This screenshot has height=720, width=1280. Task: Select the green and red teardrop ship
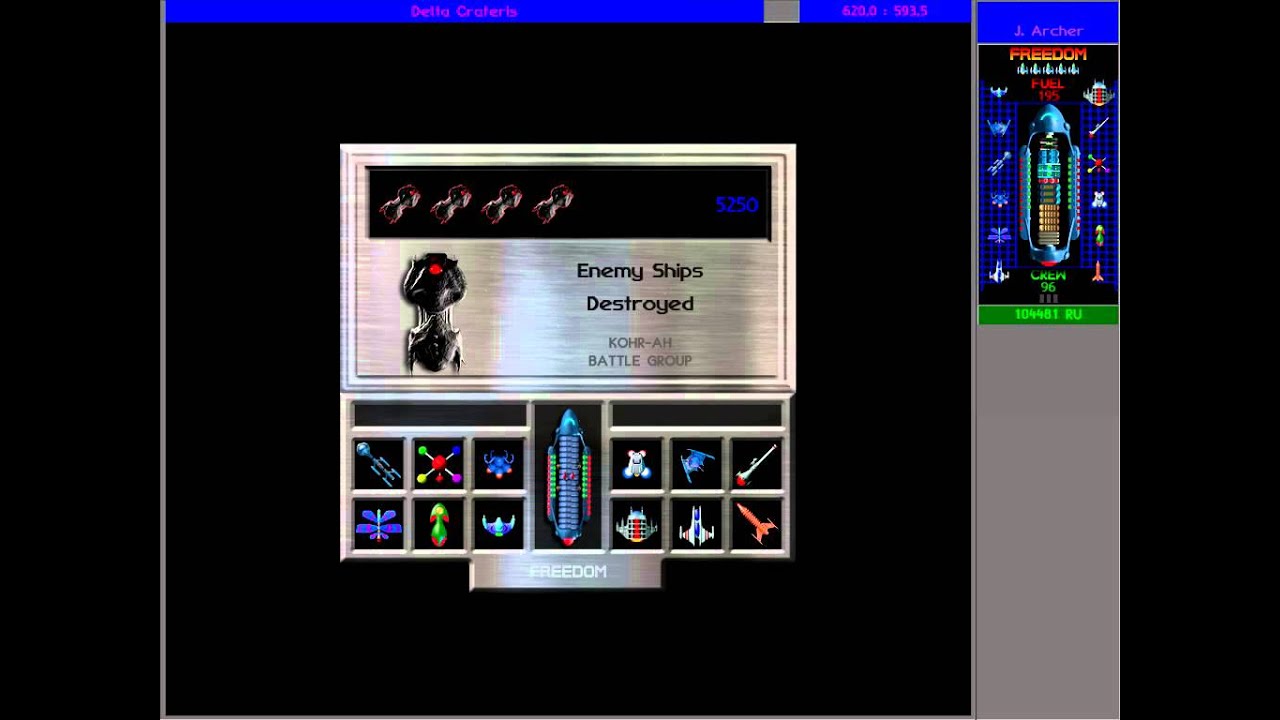[439, 524]
